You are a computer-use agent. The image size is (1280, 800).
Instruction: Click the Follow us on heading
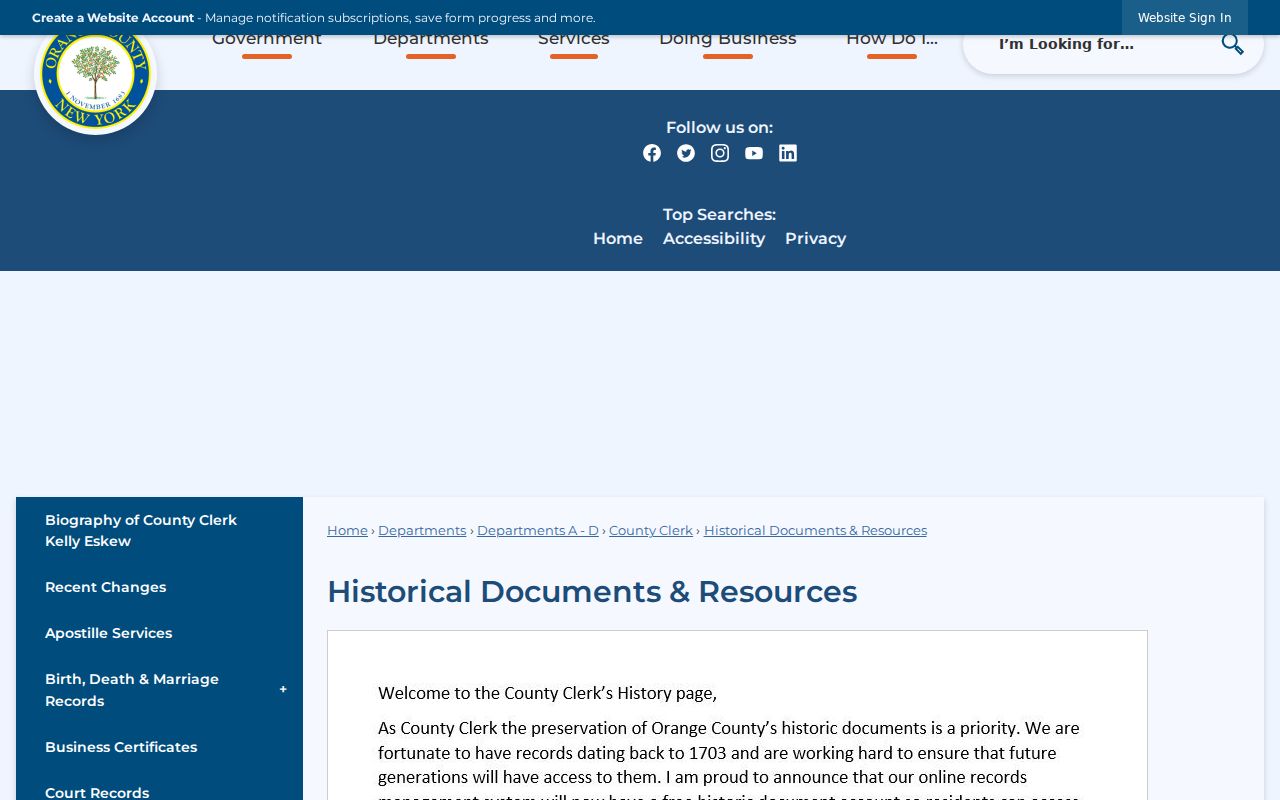tap(719, 127)
